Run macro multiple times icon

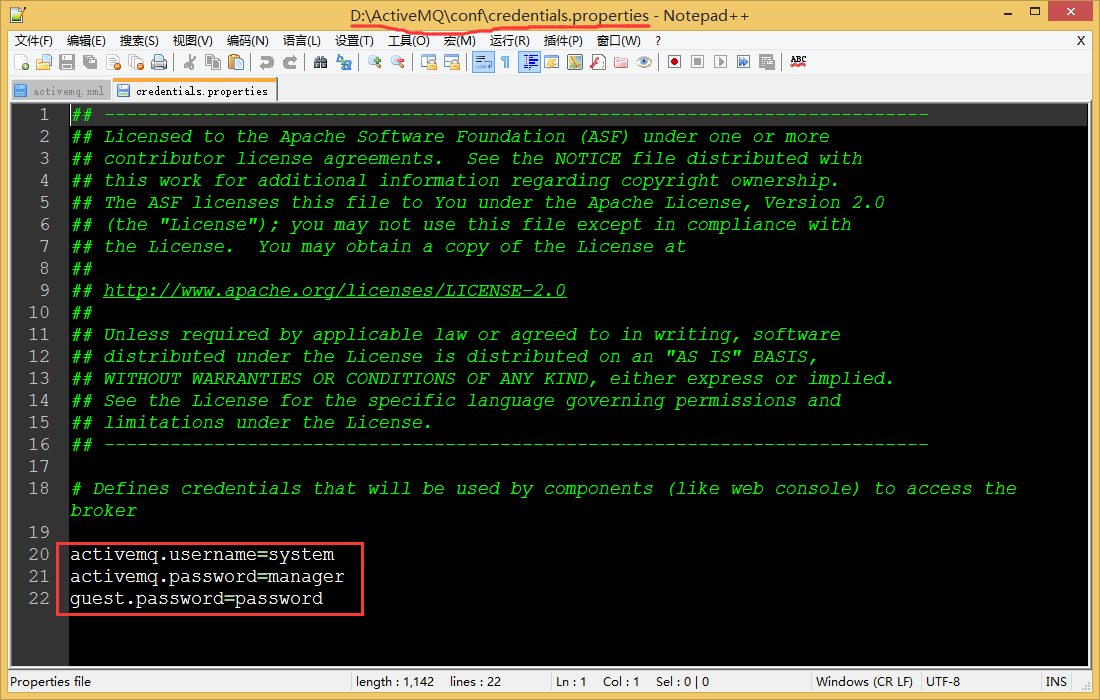(x=744, y=62)
